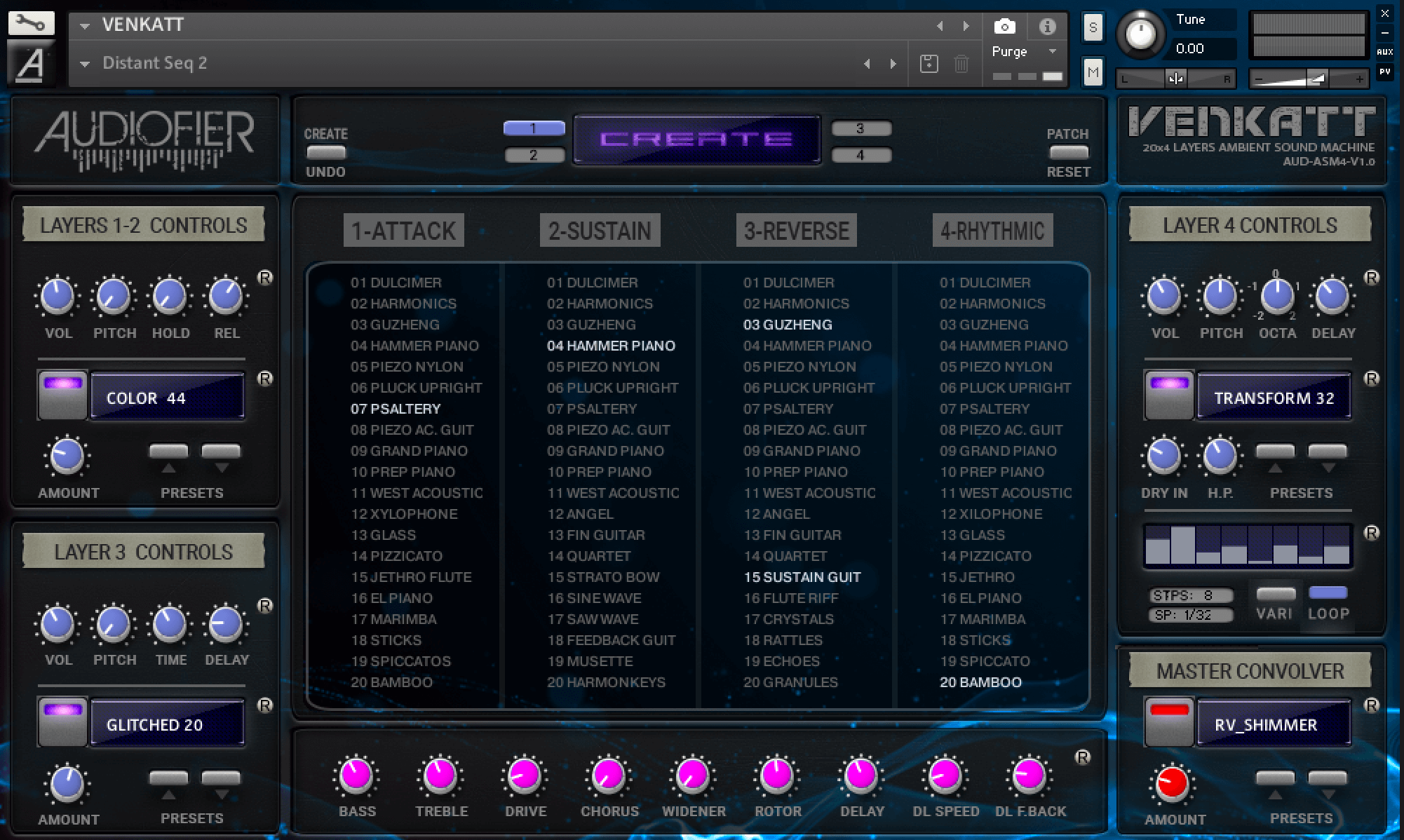Click the PATCH RESET button
1404x840 pixels.
coord(1068,152)
